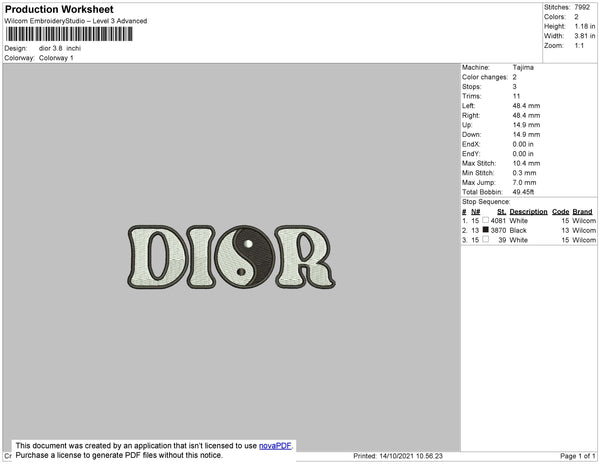The width and height of the screenshot is (600, 464).
Task: Click the Max Stitch value '10.4 mm'
Action: tap(526, 163)
